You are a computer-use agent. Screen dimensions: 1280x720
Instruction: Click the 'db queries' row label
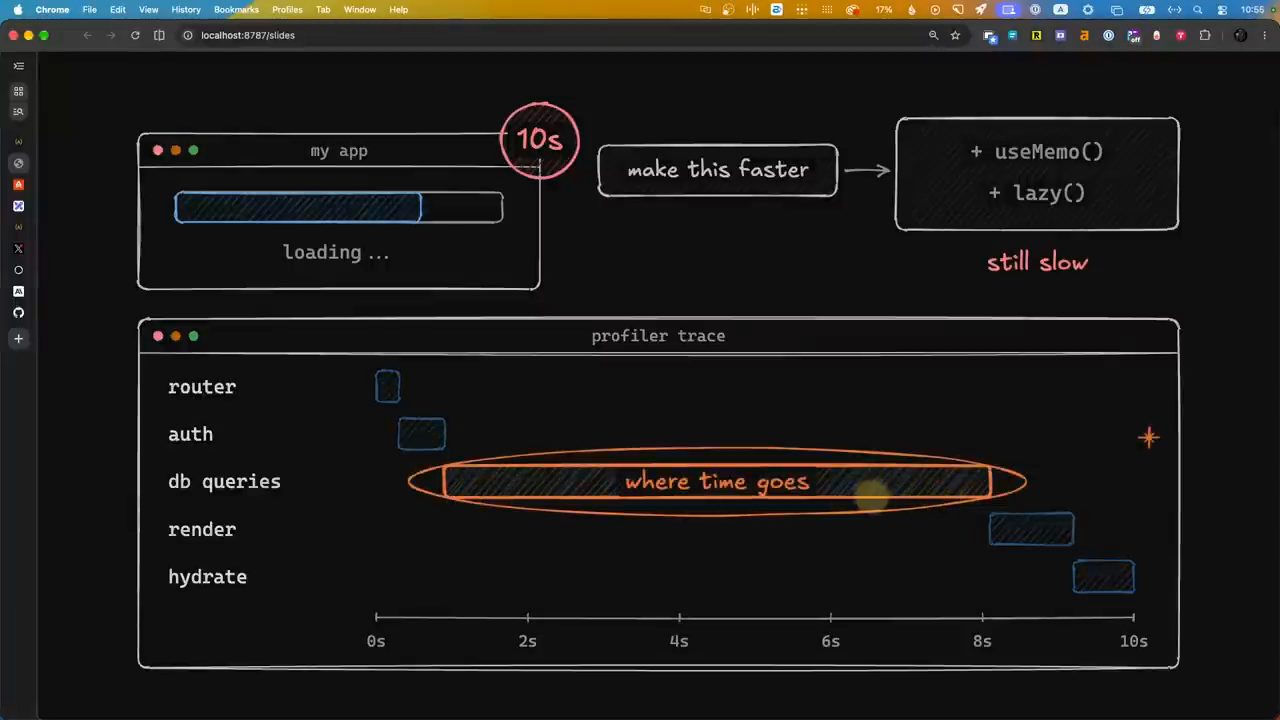click(224, 482)
